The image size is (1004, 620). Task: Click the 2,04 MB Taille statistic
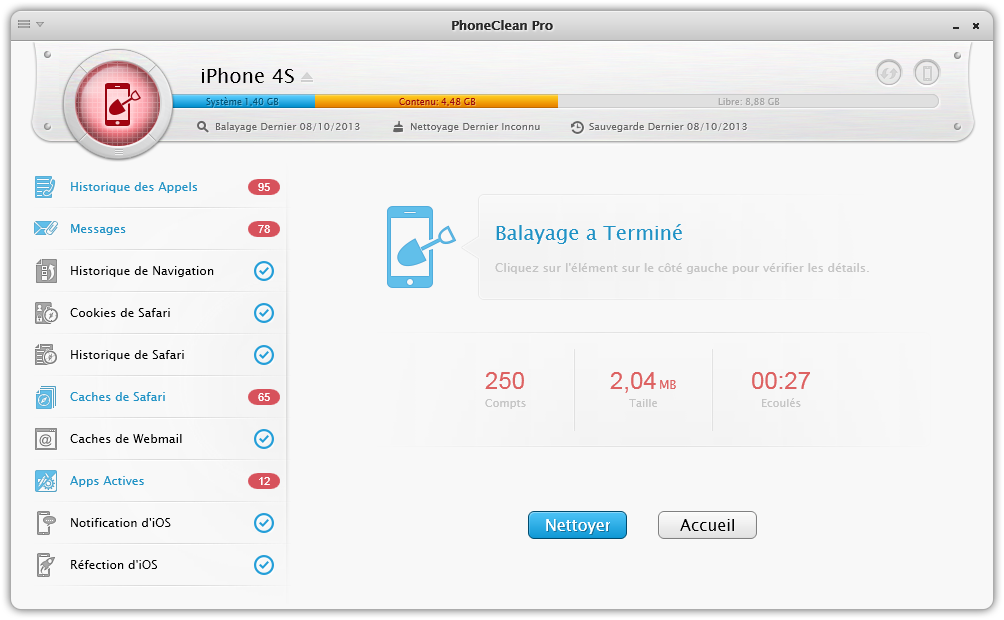tap(643, 388)
